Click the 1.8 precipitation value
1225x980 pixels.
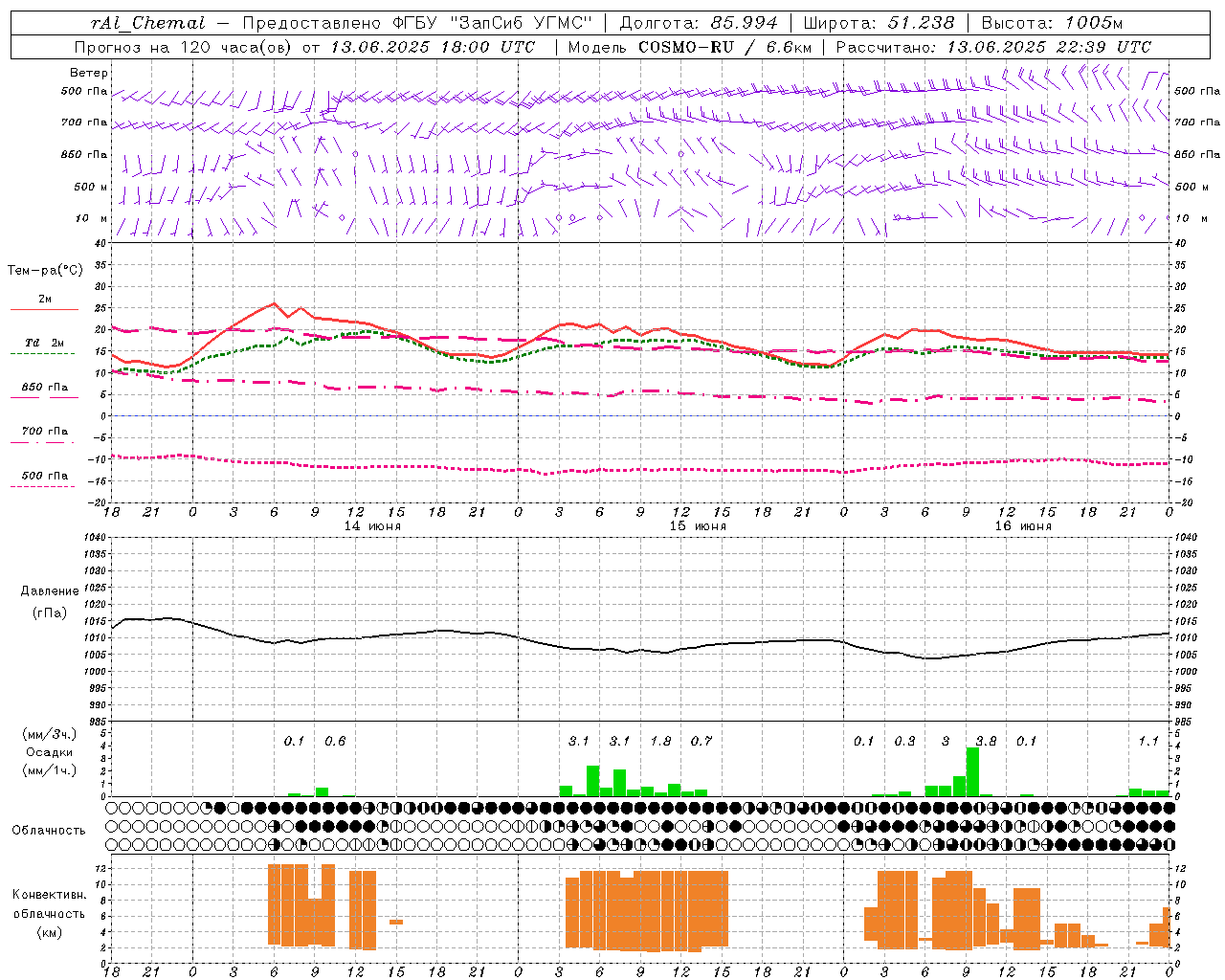coord(660,741)
